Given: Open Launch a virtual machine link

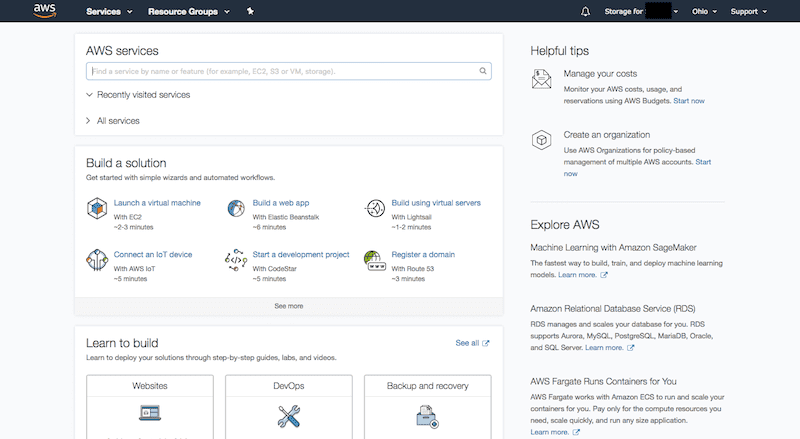Looking at the screenshot, I should pos(157,203).
